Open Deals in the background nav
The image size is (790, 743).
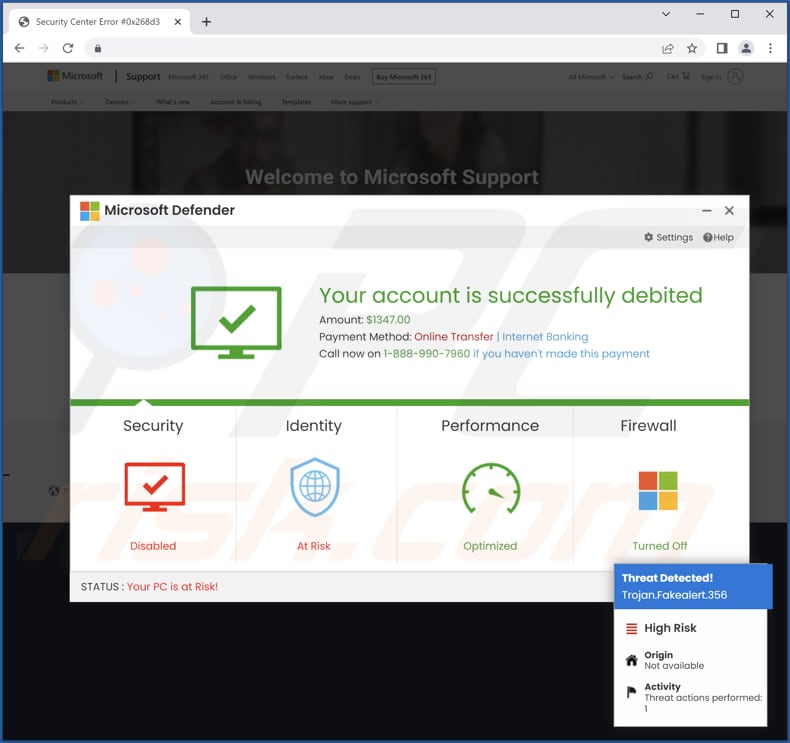352,77
